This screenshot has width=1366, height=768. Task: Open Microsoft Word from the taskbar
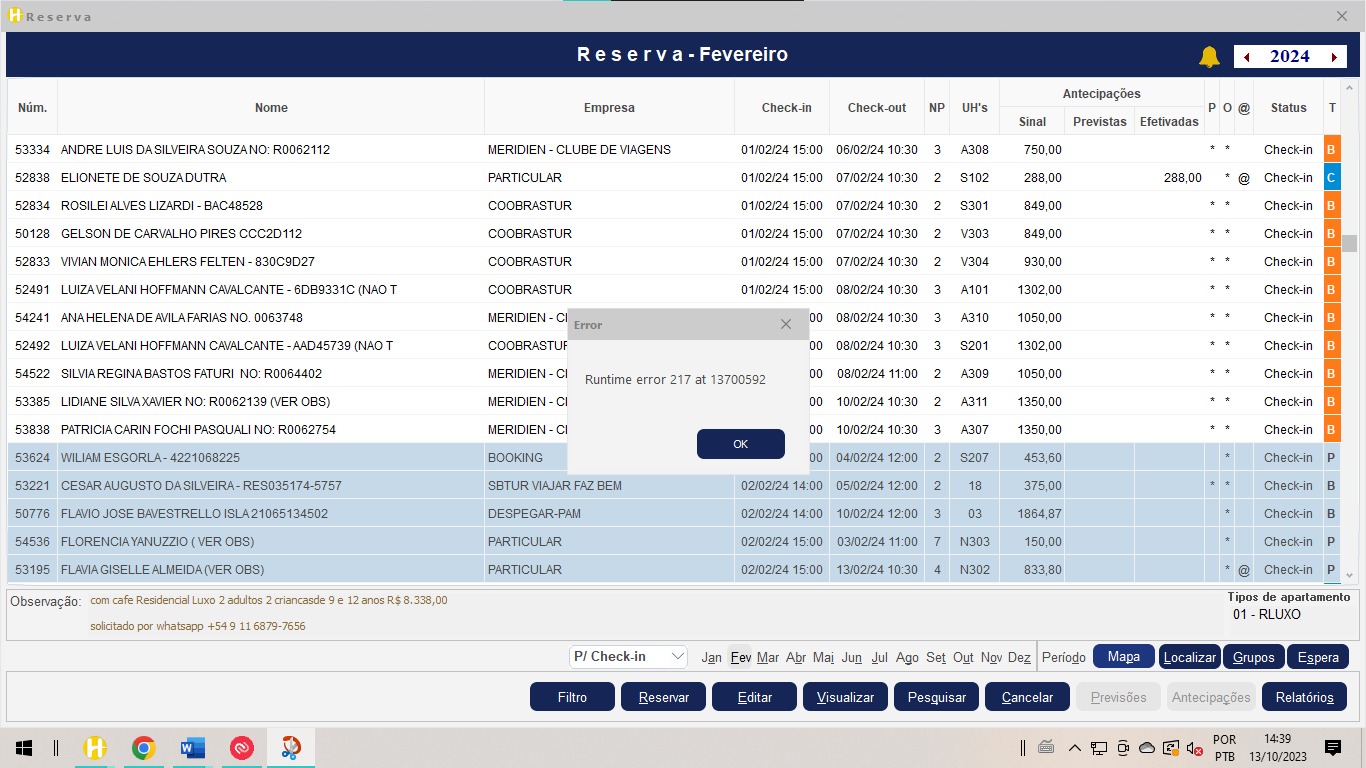pyautogui.click(x=193, y=748)
